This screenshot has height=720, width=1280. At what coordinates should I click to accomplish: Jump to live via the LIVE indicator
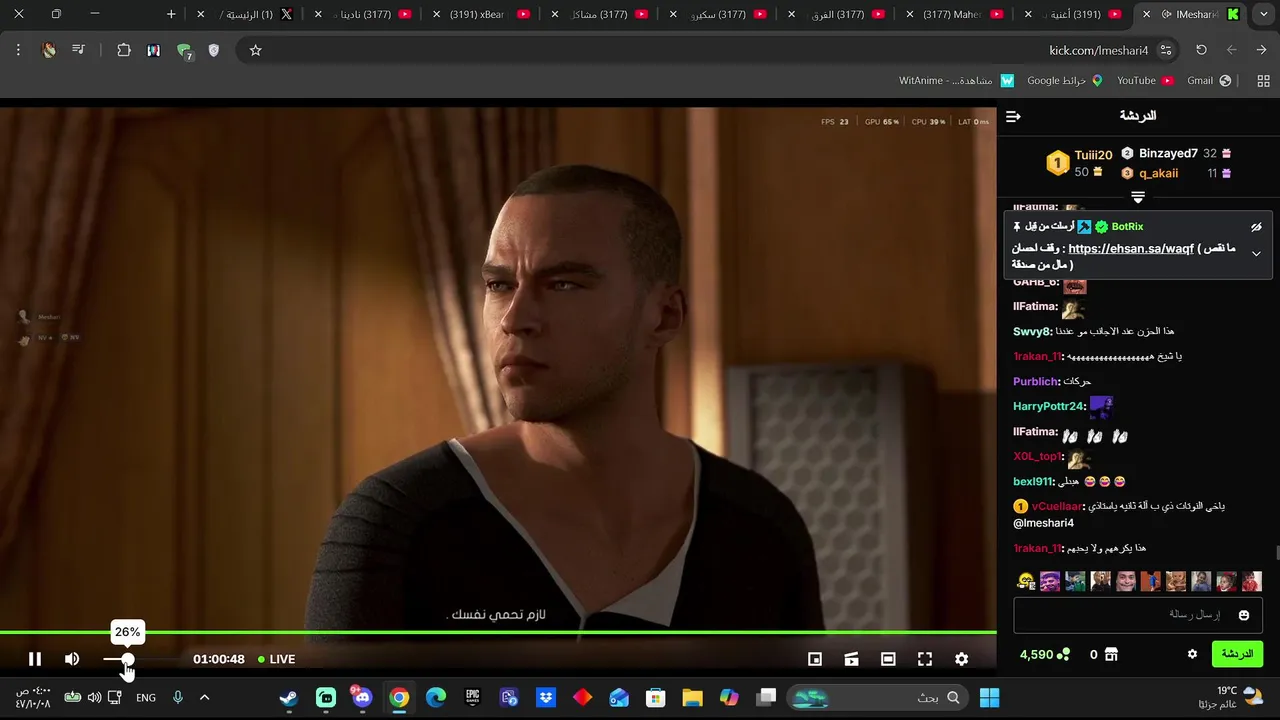276,659
